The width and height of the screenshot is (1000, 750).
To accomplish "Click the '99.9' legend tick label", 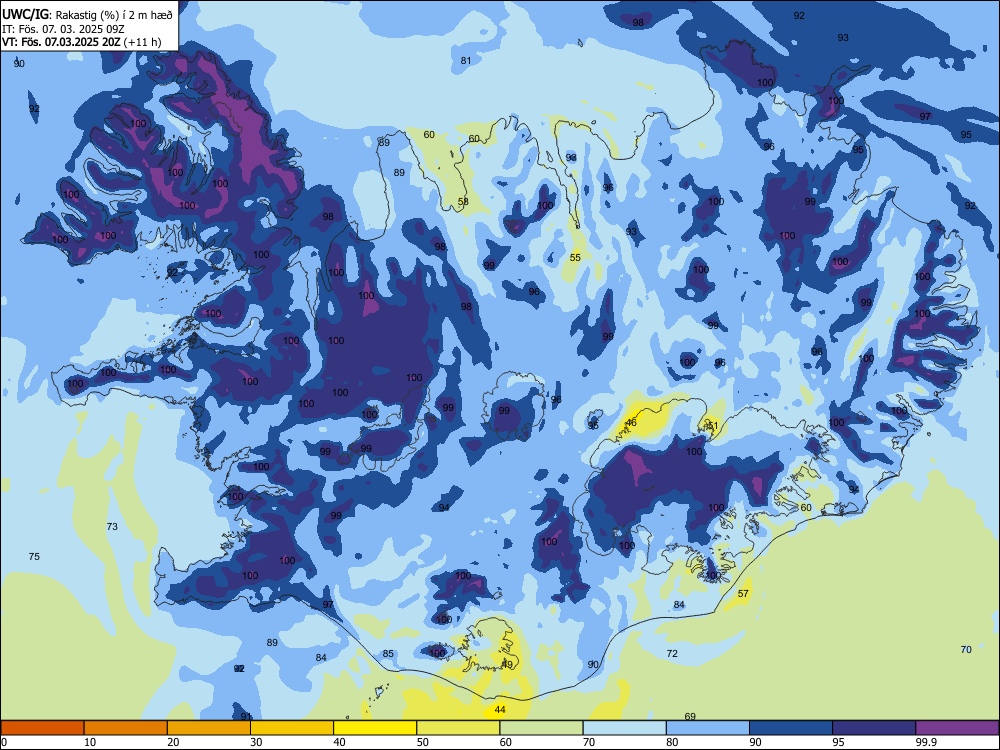I will 926,742.
